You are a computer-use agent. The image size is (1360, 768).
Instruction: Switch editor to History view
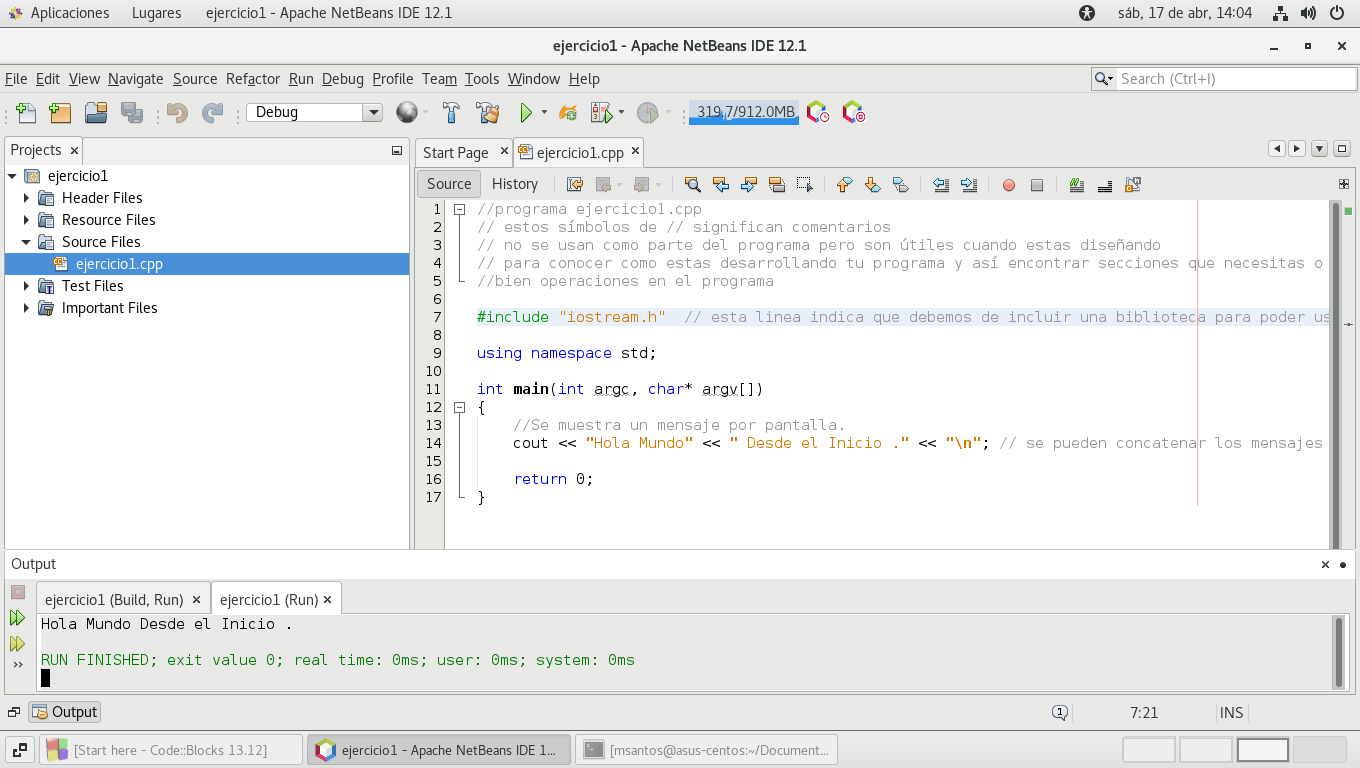[x=515, y=184]
